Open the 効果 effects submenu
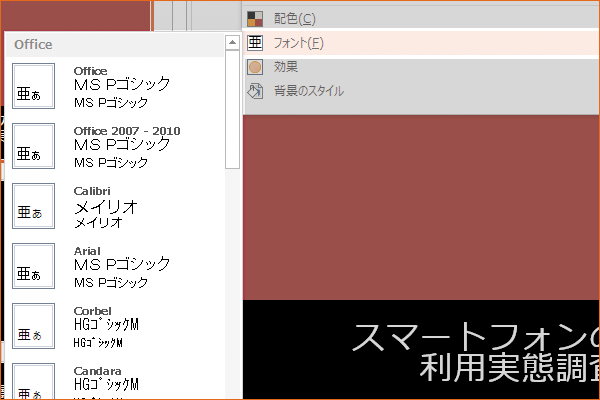Screen dimensions: 600x400 pyautogui.click(x=421, y=67)
